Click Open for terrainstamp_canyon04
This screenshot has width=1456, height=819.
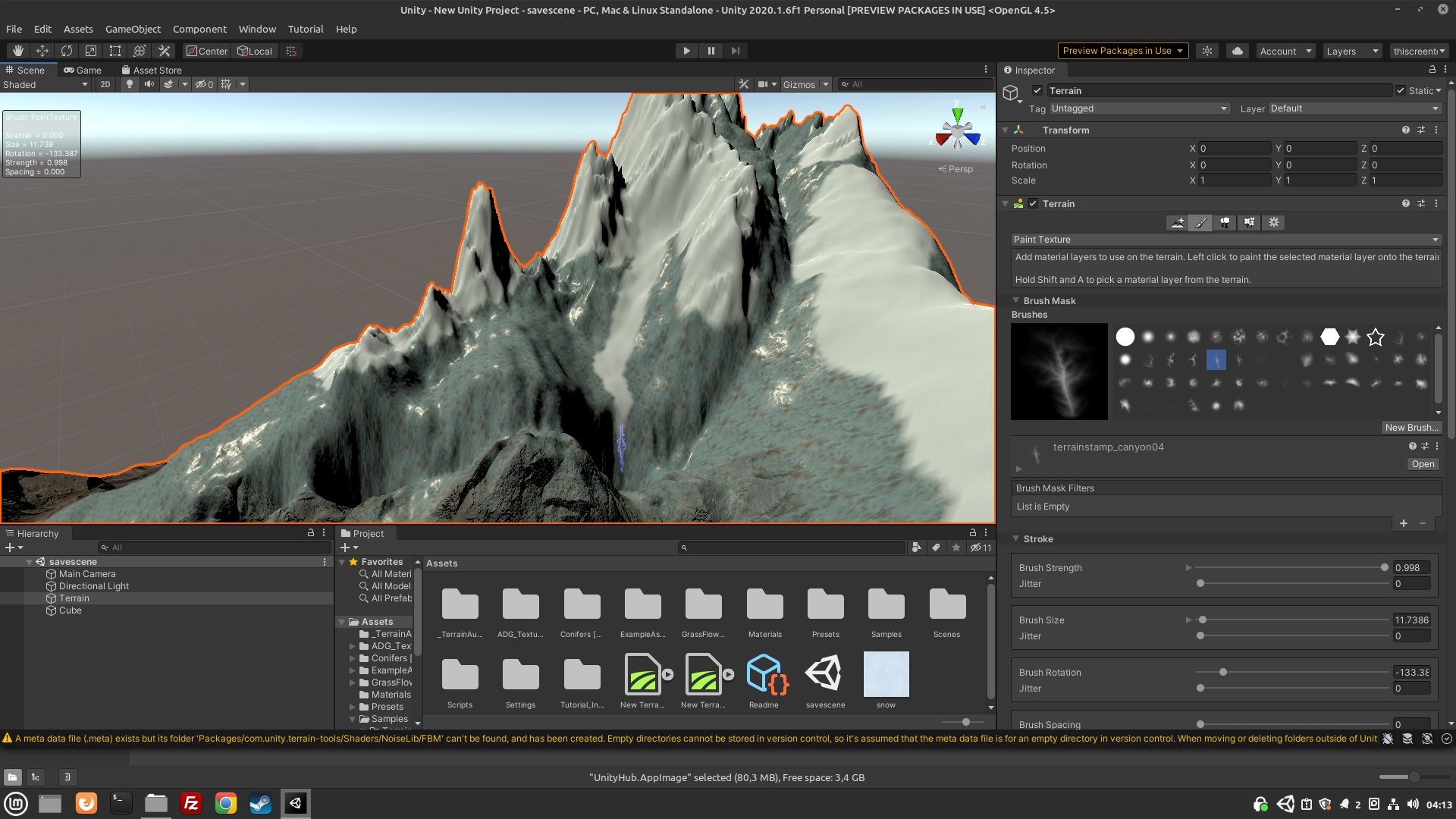click(x=1423, y=464)
